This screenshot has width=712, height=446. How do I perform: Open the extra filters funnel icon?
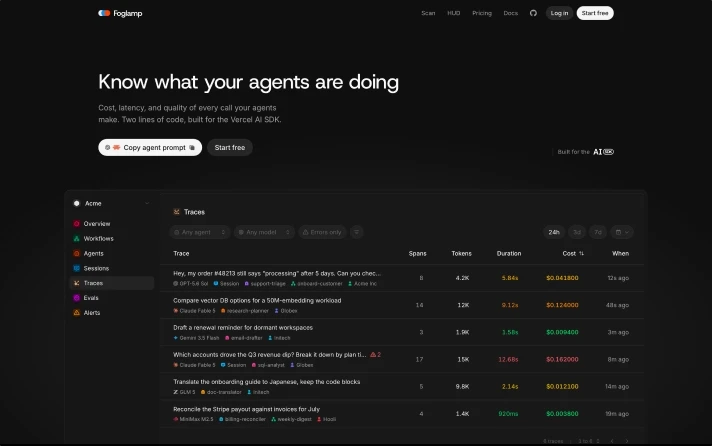pyautogui.click(x=356, y=232)
